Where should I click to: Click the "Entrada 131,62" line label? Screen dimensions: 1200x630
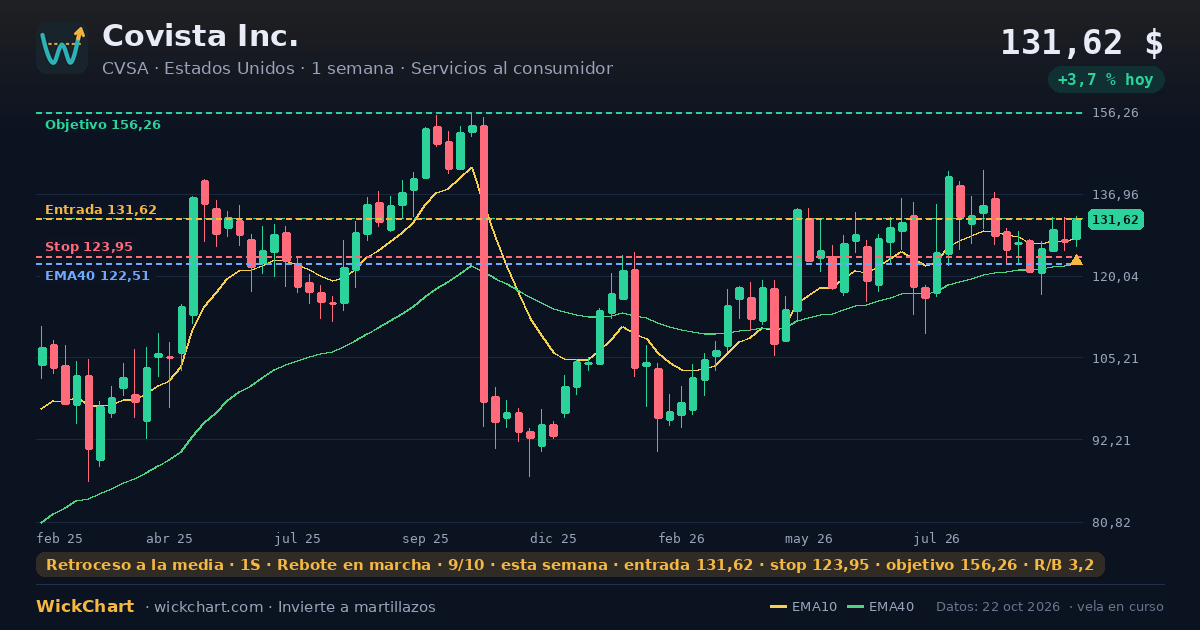101,210
